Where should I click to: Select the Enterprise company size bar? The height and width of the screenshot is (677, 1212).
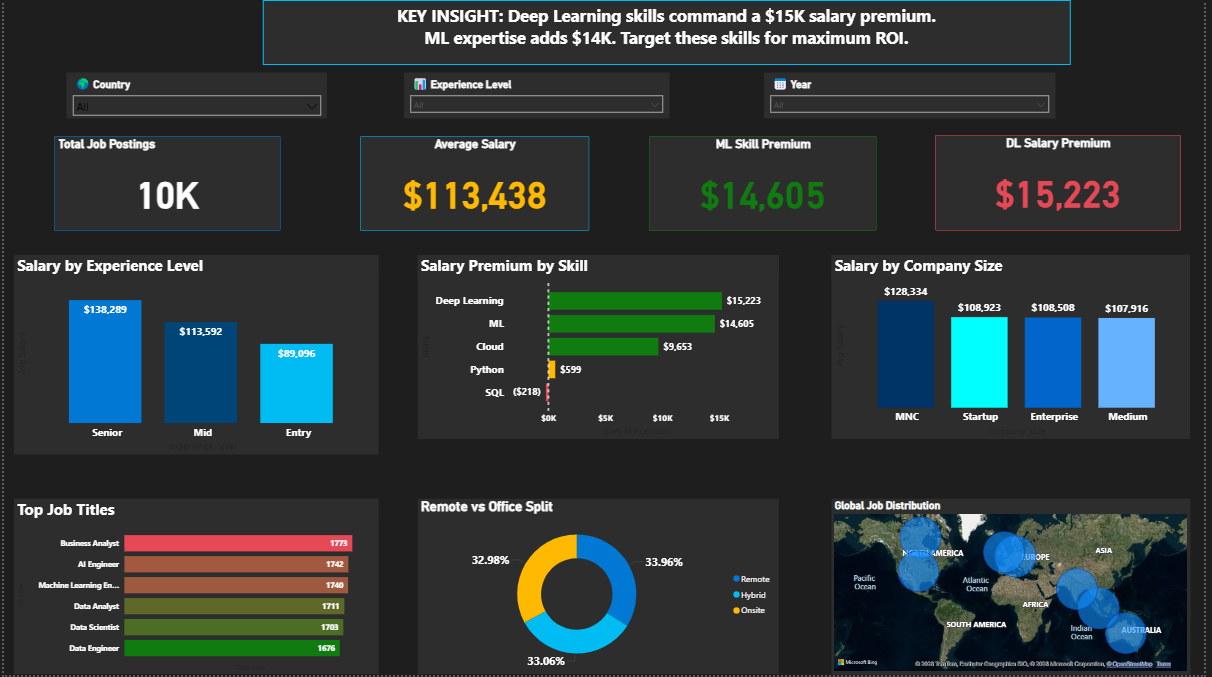[1053, 362]
